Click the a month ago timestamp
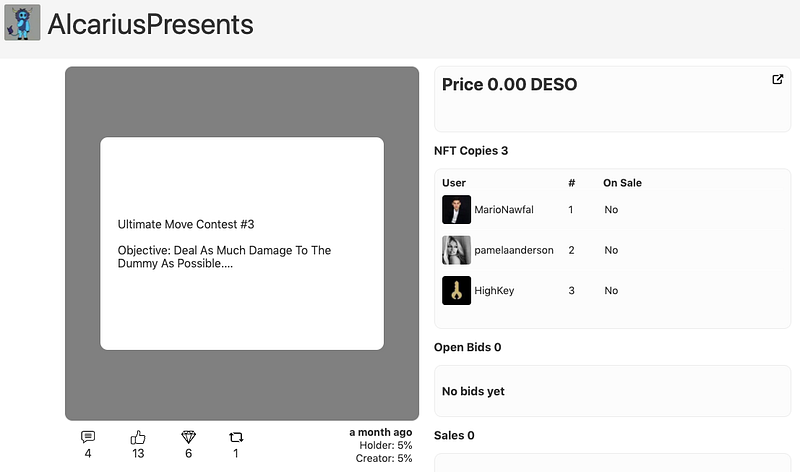800x472 pixels. [x=380, y=432]
